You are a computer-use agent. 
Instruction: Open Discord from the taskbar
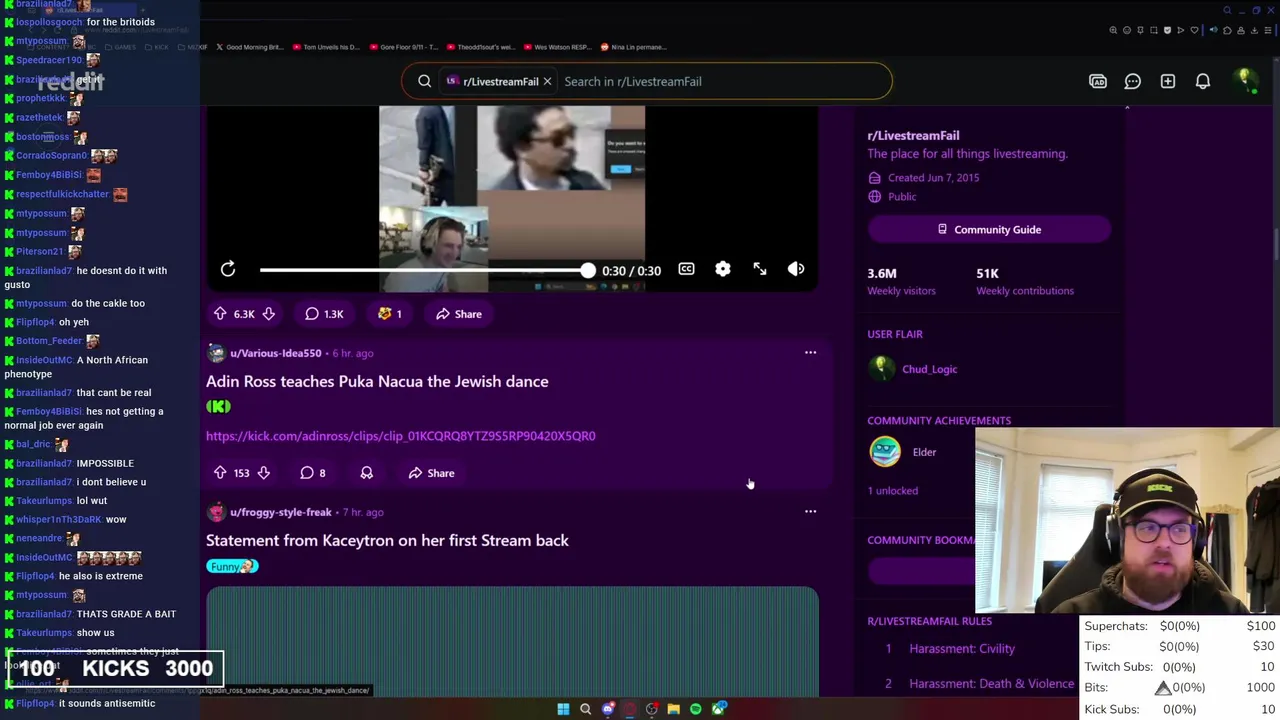pos(608,709)
